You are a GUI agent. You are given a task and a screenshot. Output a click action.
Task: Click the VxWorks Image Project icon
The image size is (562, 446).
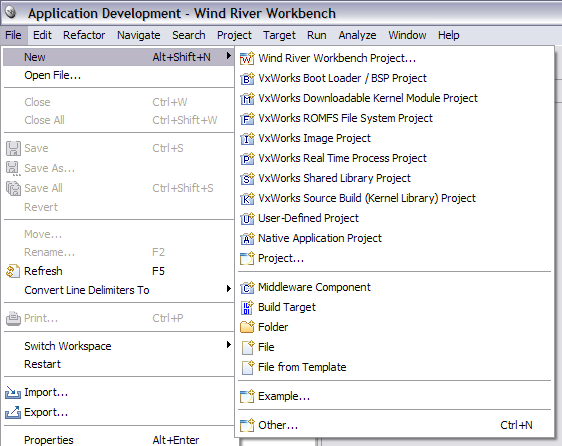247,138
